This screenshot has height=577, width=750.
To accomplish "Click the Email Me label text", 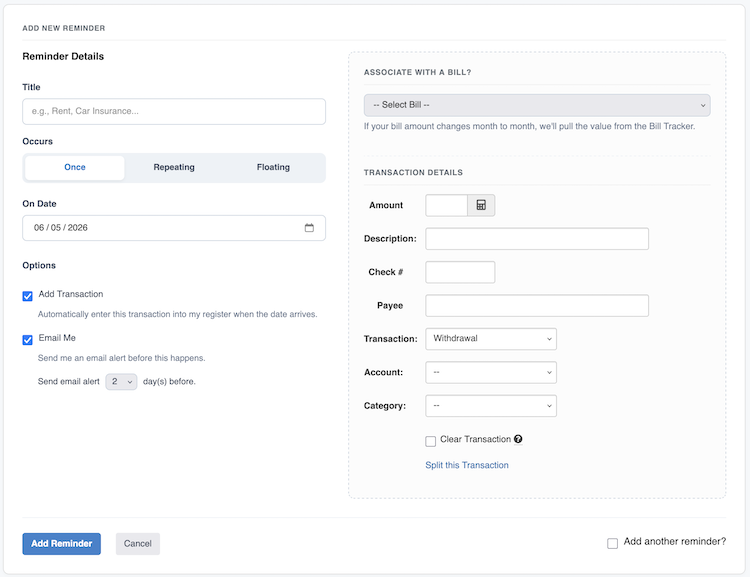I will [x=57, y=338].
